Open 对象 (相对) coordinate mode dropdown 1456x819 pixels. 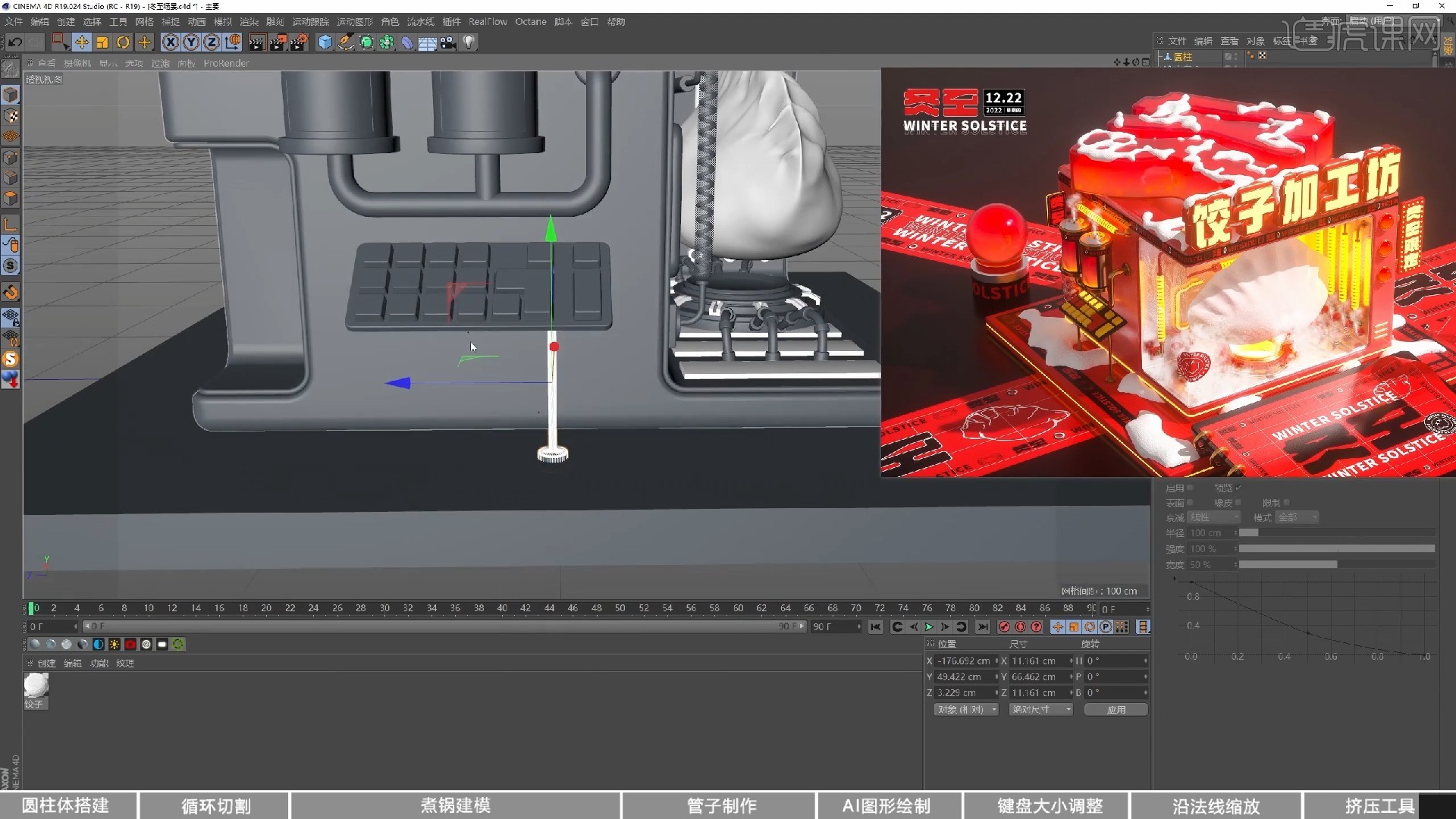pyautogui.click(x=966, y=710)
